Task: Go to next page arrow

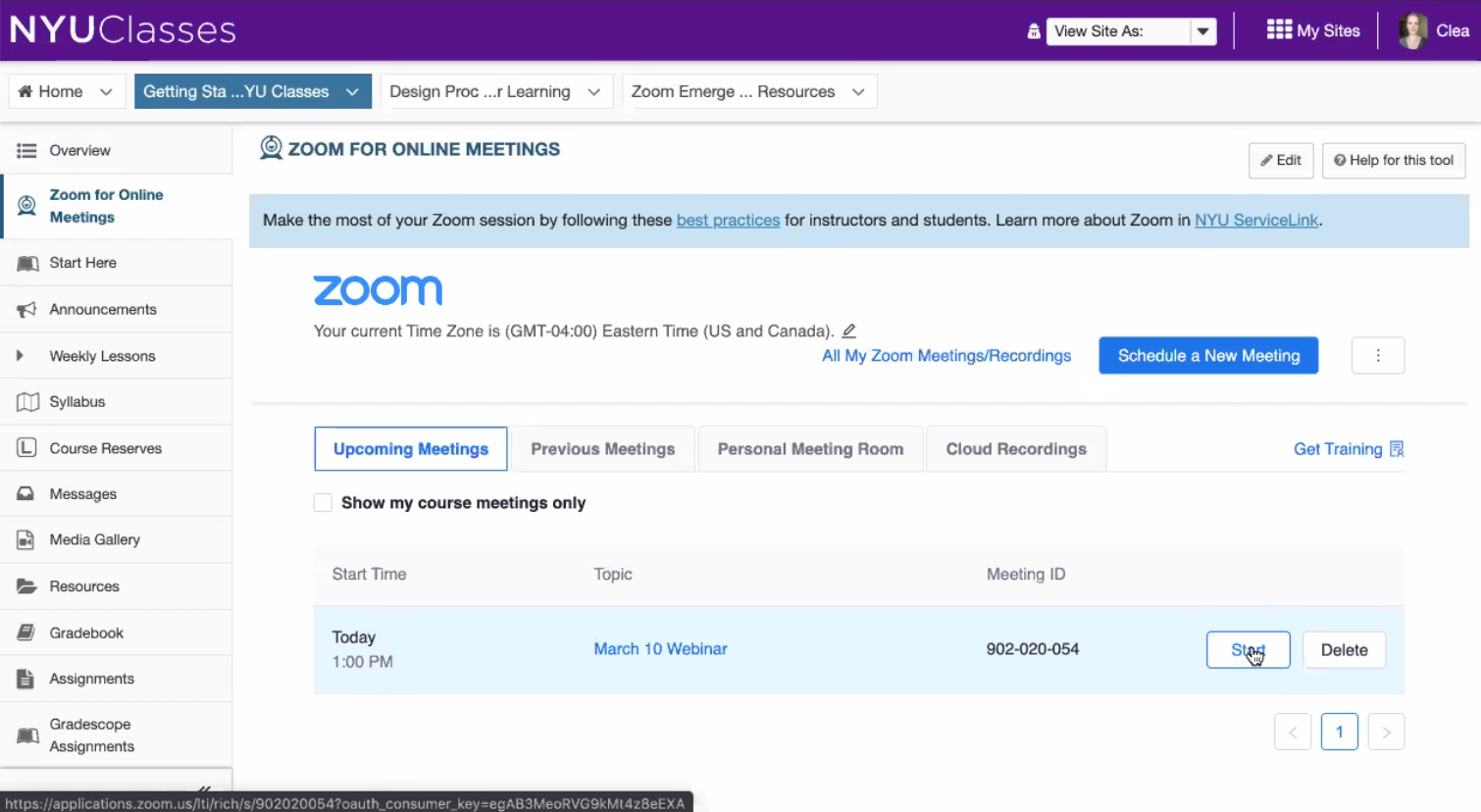Action: pos(1386,732)
